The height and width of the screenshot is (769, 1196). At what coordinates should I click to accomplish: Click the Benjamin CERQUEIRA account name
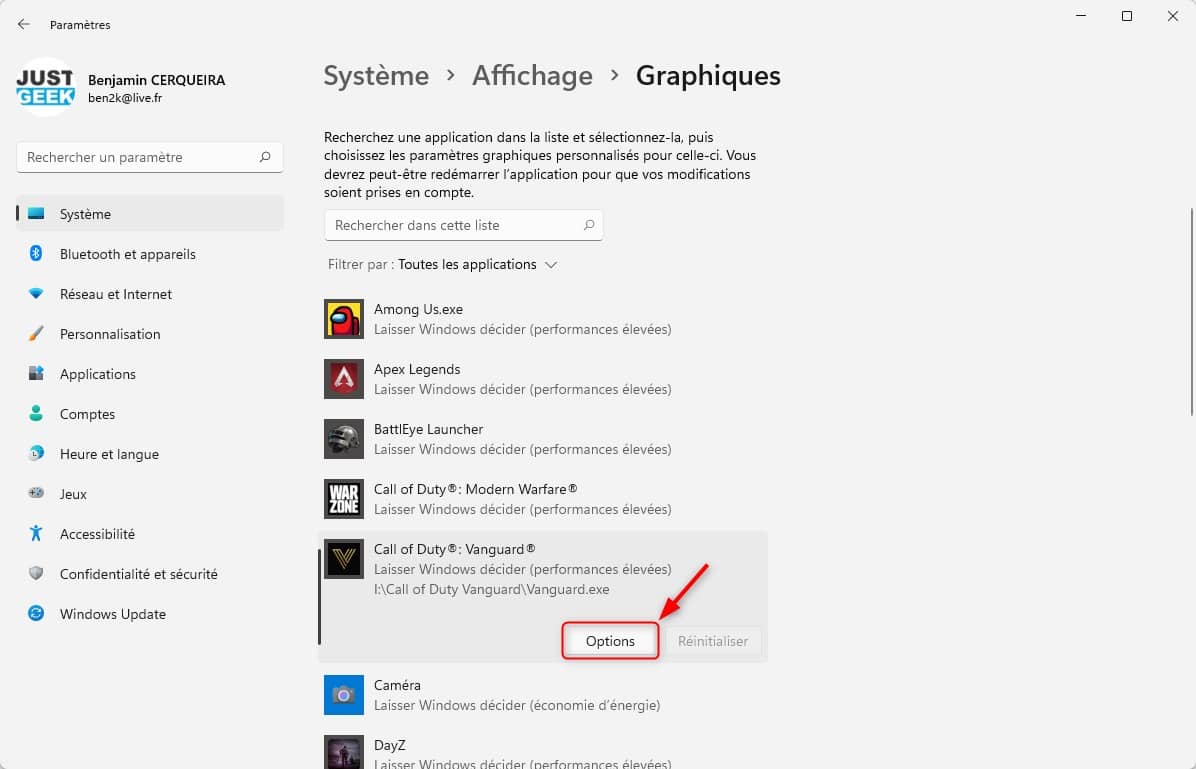(156, 80)
